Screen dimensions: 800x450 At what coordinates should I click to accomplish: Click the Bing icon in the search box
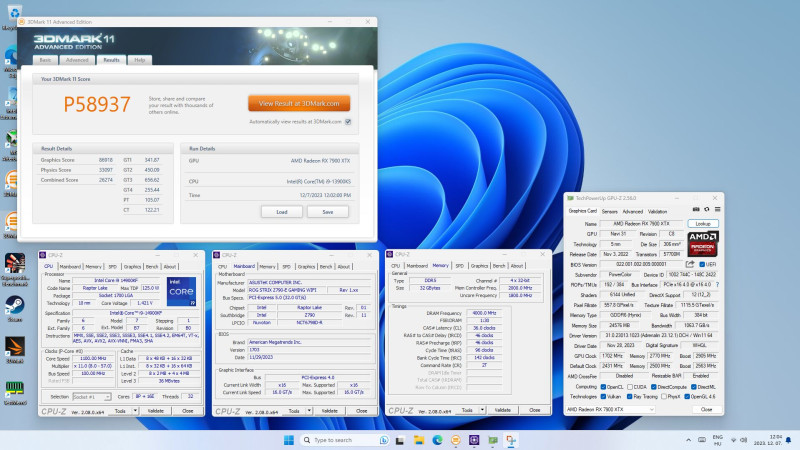384,440
